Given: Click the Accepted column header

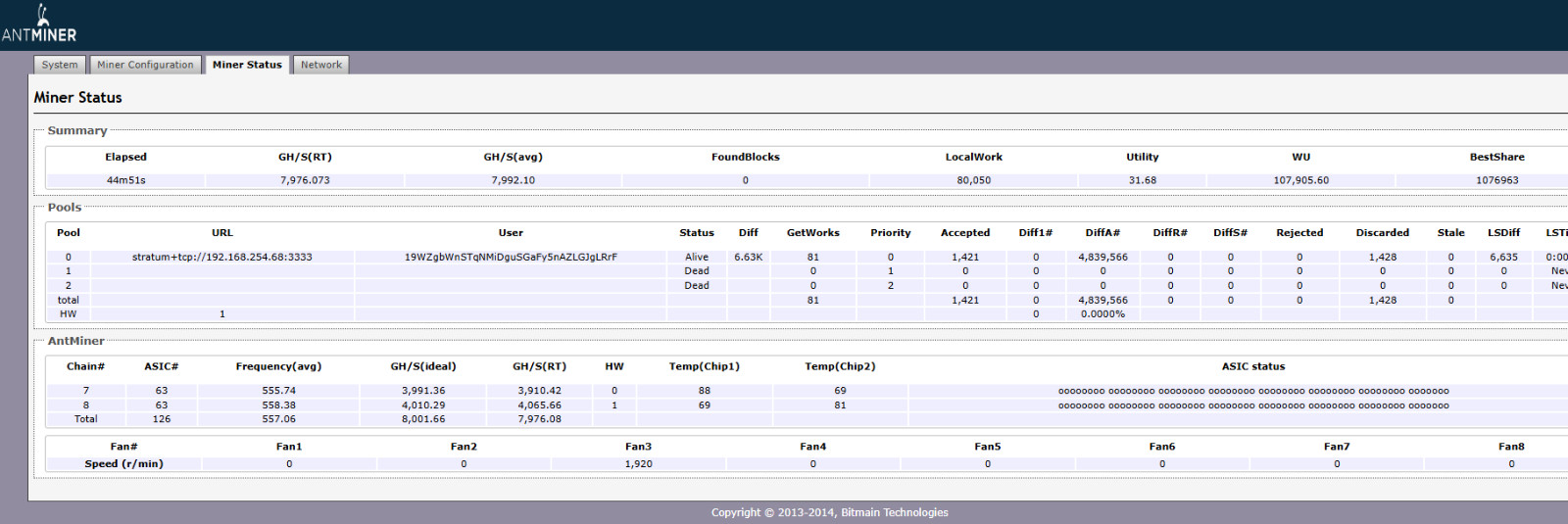Looking at the screenshot, I should click(965, 233).
